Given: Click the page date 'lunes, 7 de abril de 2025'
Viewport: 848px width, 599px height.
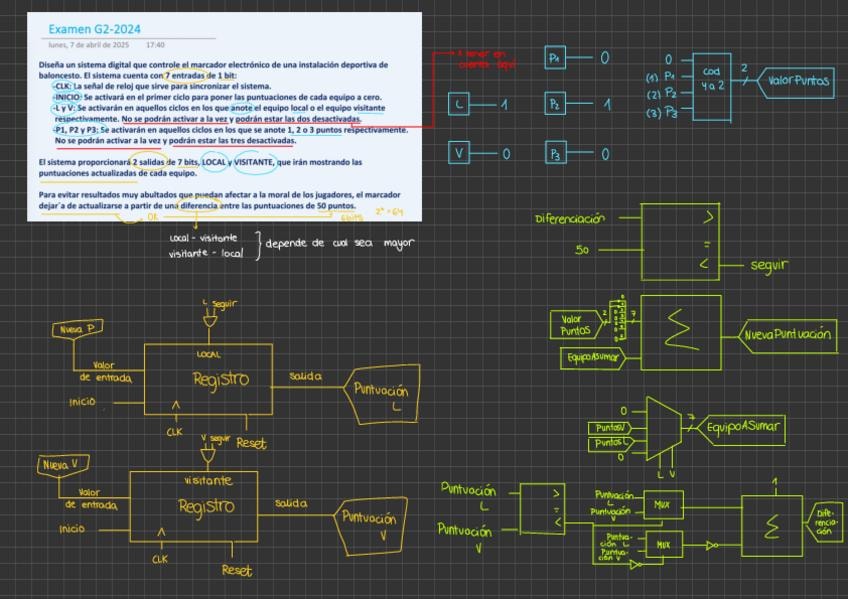Looking at the screenshot, I should pos(90,45).
